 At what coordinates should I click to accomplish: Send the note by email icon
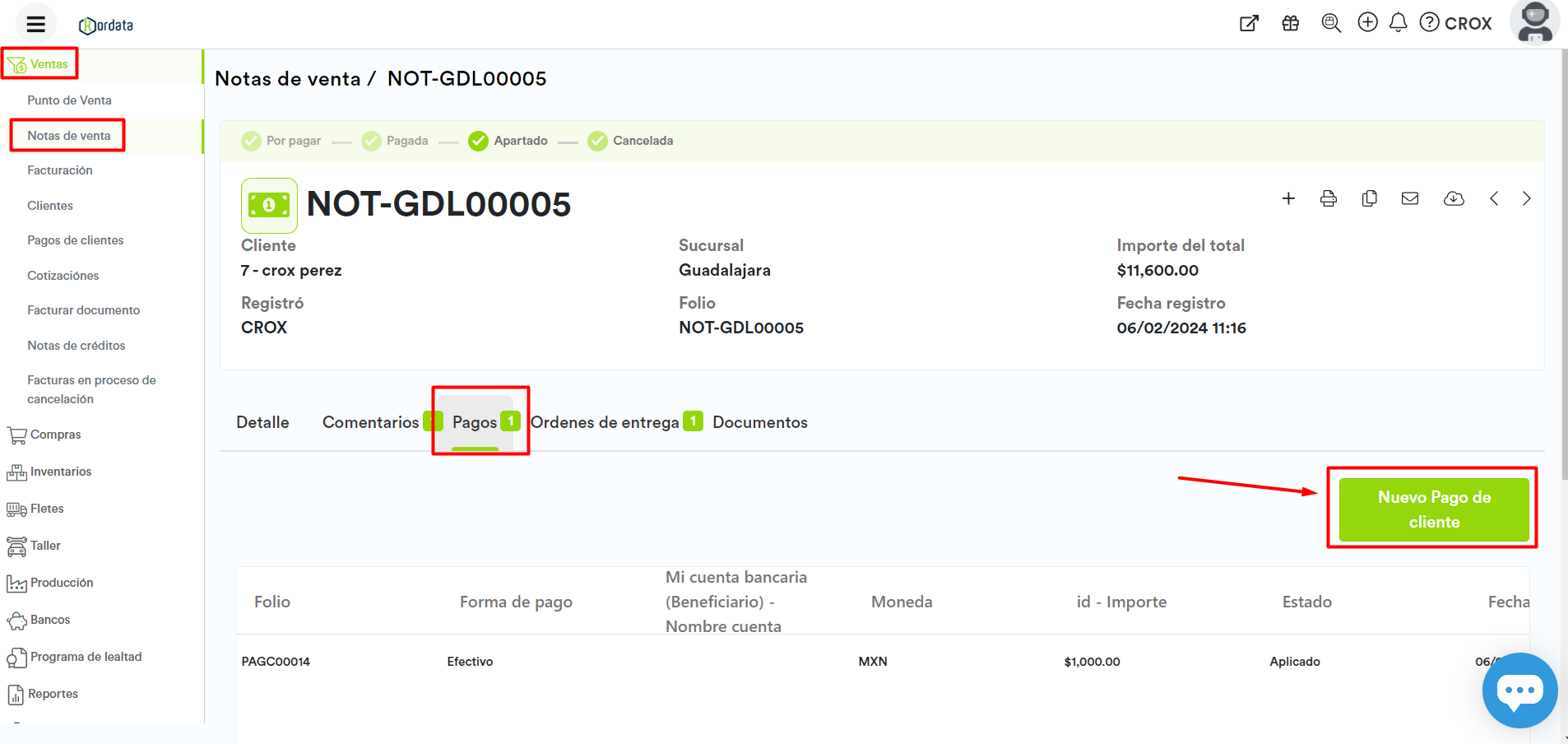tap(1410, 198)
